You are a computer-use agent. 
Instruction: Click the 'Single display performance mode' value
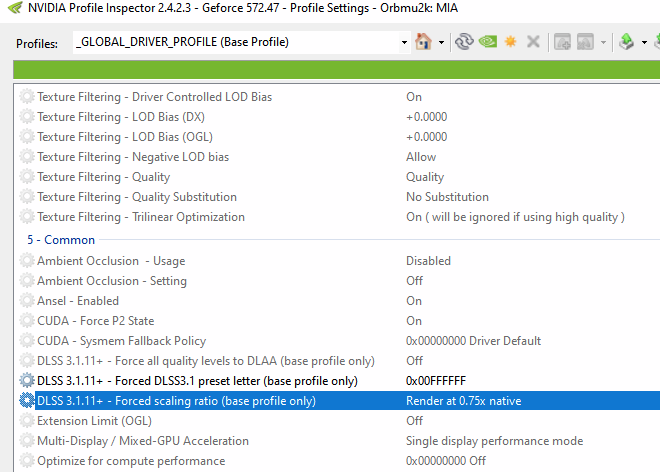(495, 441)
